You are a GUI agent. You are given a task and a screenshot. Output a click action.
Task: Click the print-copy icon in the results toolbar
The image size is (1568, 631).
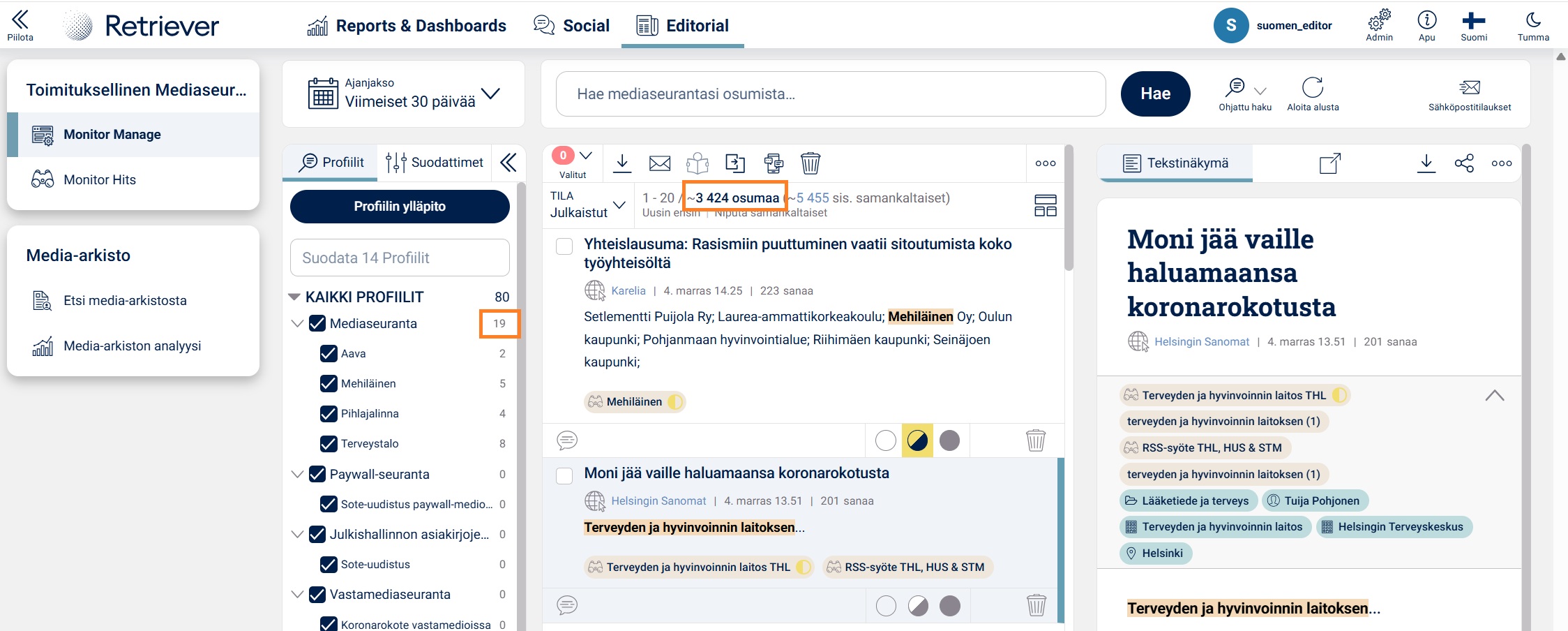coord(773,163)
